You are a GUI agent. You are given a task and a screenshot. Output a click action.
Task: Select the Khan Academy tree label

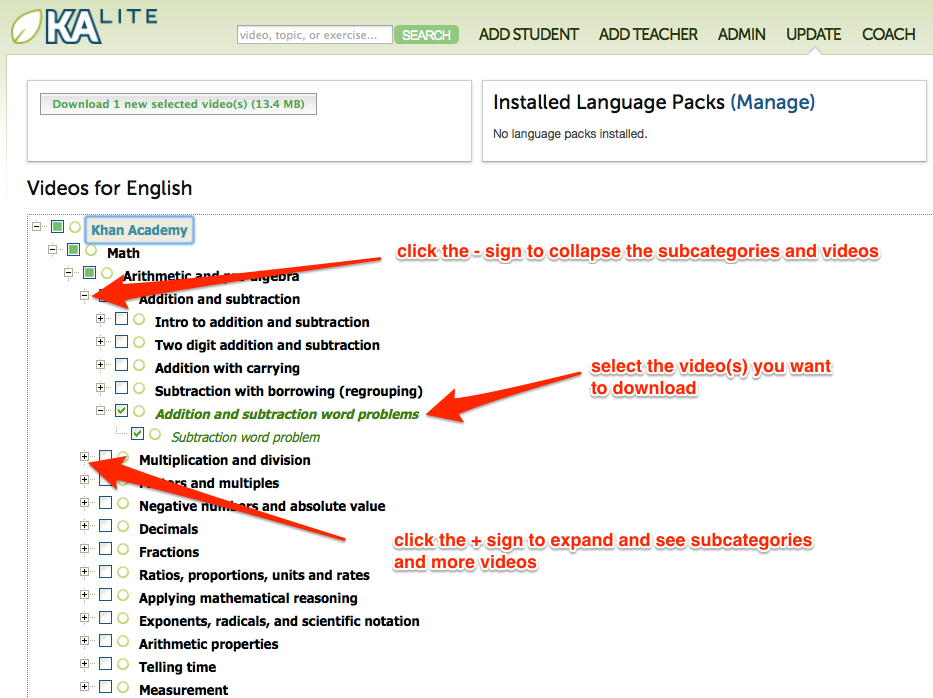tap(139, 230)
